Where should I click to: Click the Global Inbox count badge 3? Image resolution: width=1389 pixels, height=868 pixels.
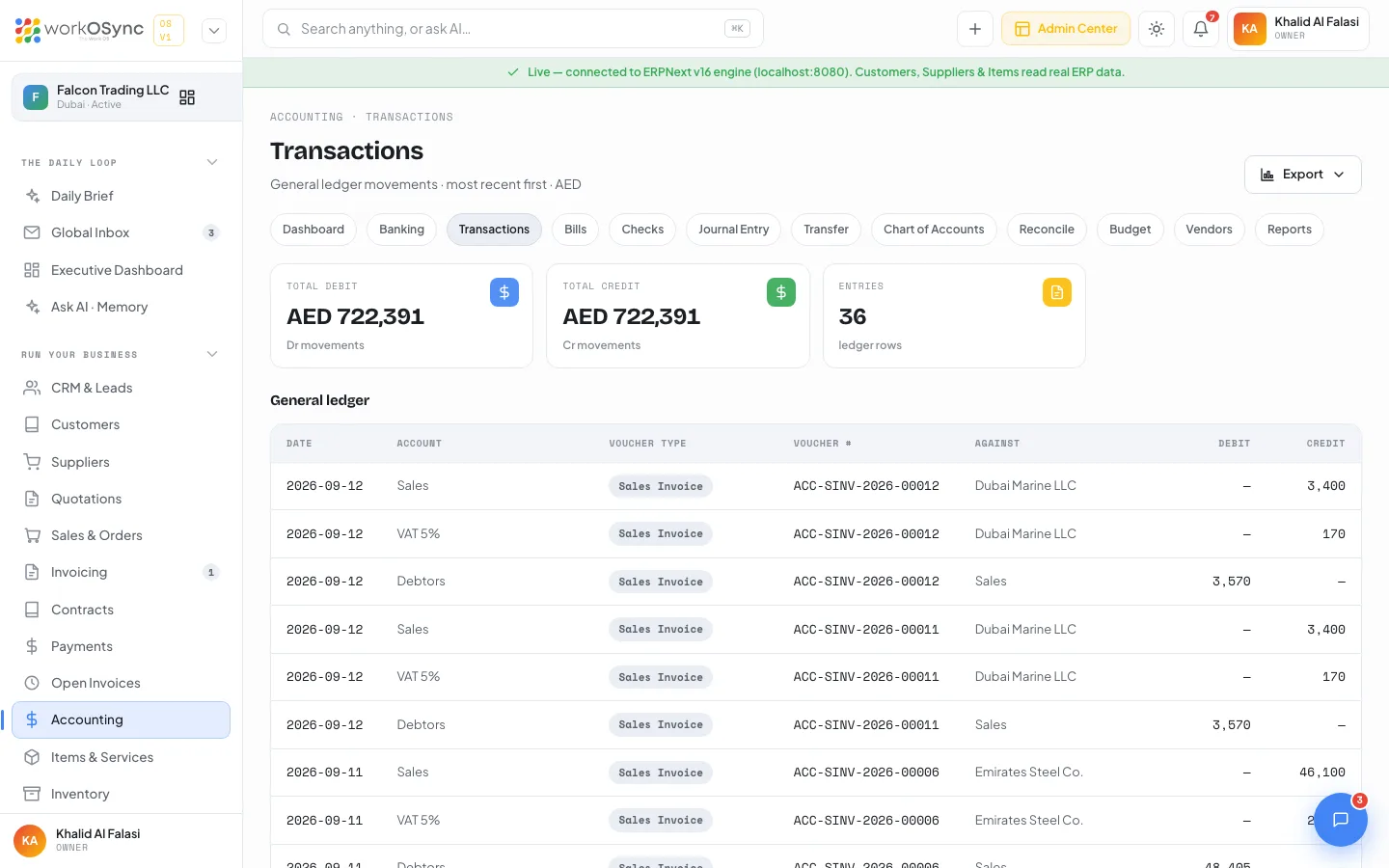(x=211, y=232)
